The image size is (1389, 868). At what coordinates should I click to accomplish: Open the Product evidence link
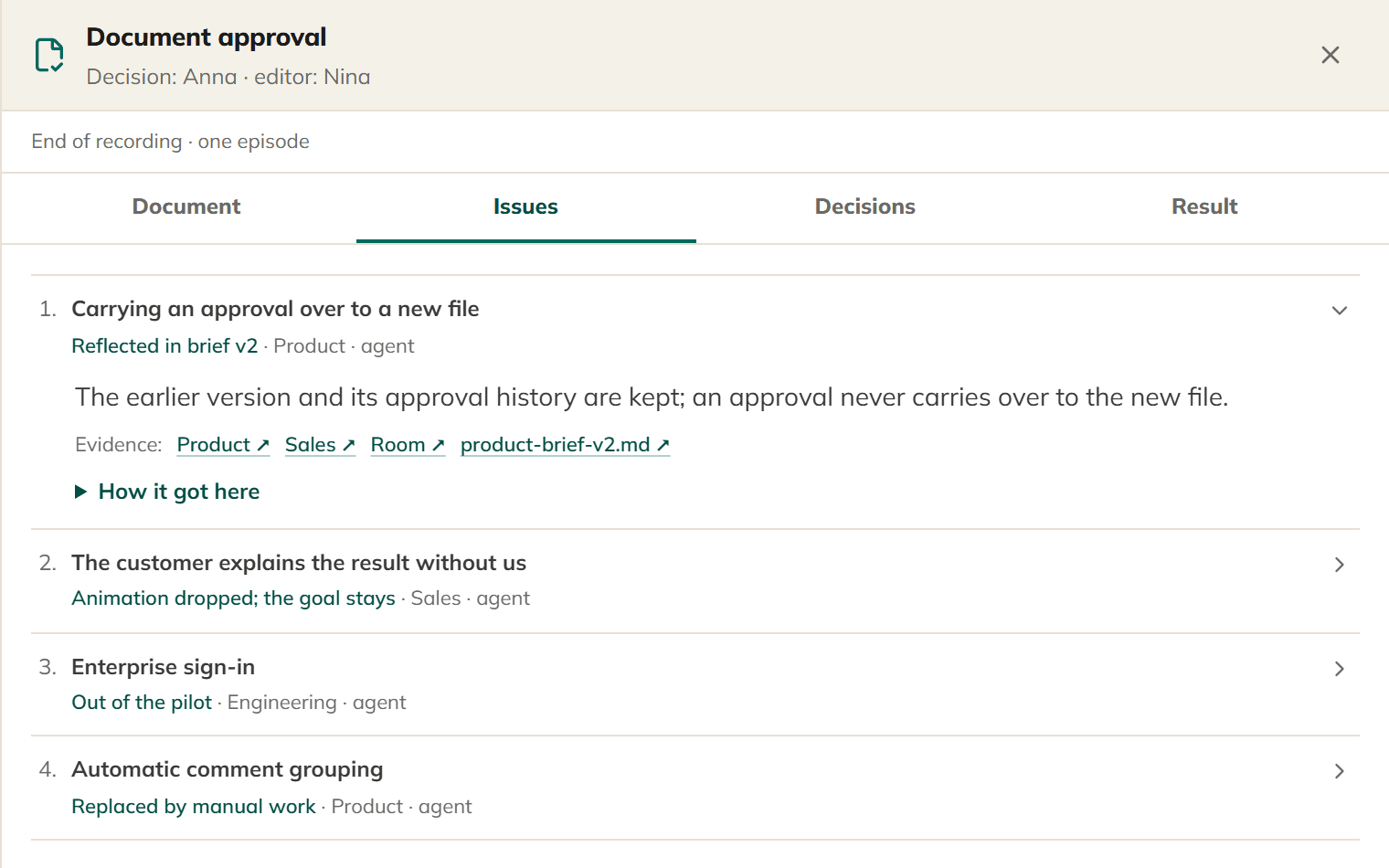223,445
